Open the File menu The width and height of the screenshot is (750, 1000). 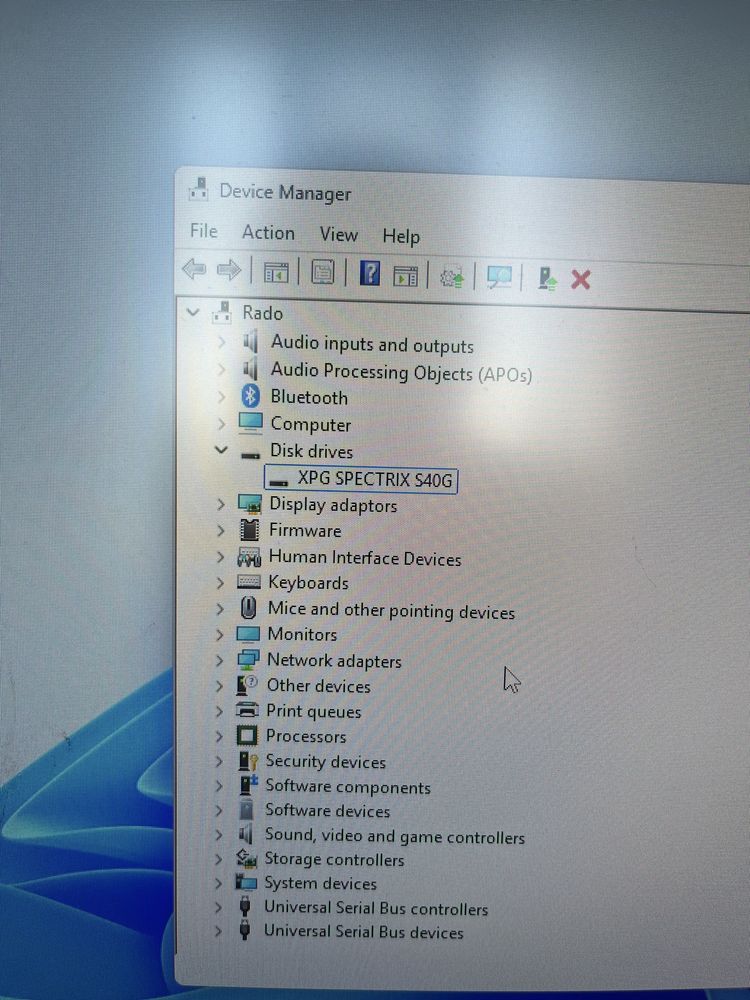point(203,231)
